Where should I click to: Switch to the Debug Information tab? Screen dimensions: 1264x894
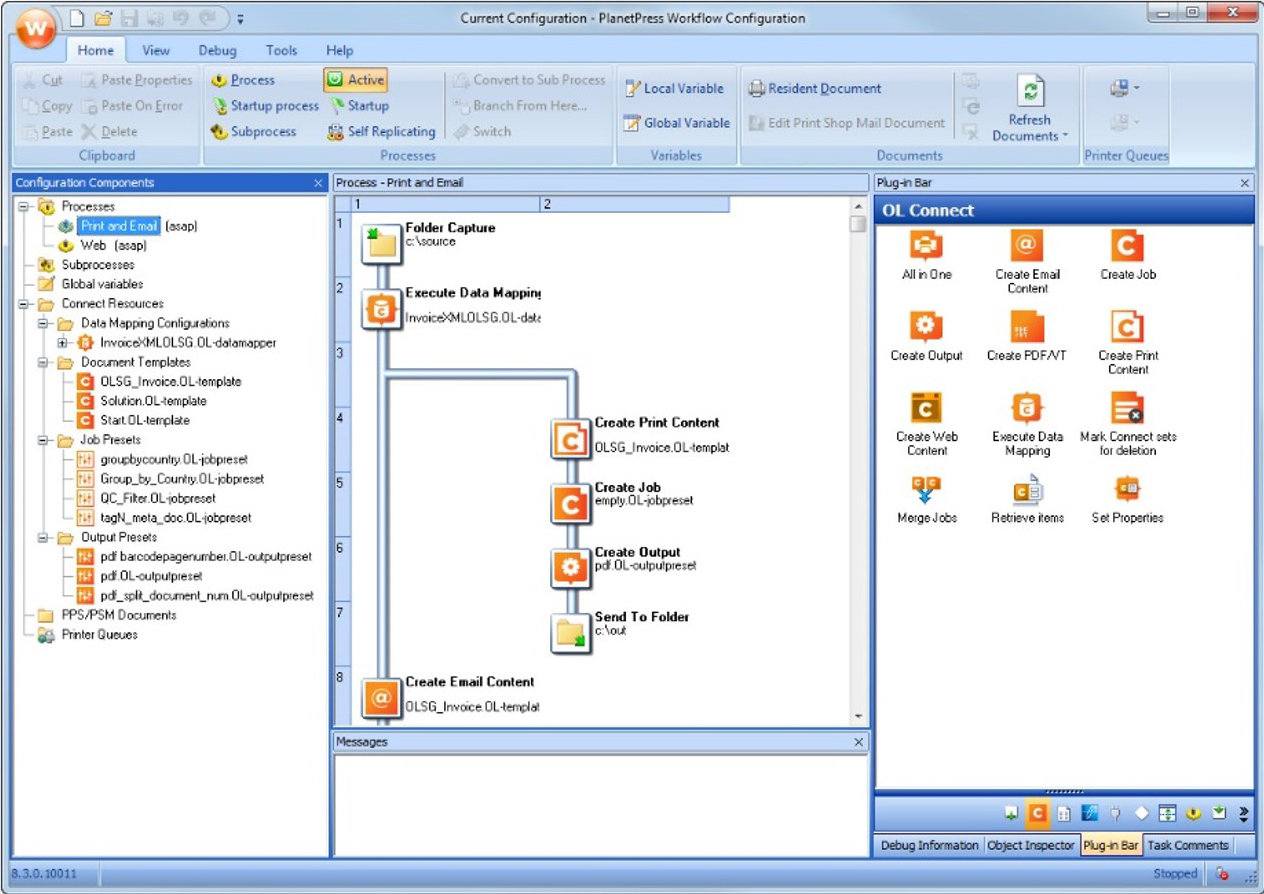tap(929, 845)
